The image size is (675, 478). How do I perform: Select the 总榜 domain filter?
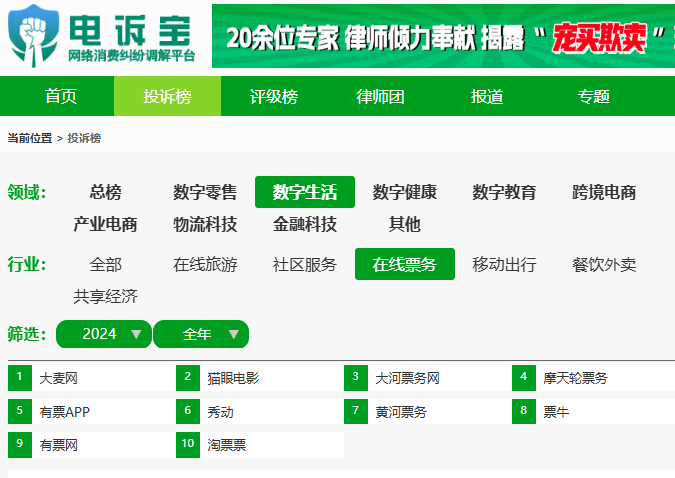pyautogui.click(x=105, y=192)
